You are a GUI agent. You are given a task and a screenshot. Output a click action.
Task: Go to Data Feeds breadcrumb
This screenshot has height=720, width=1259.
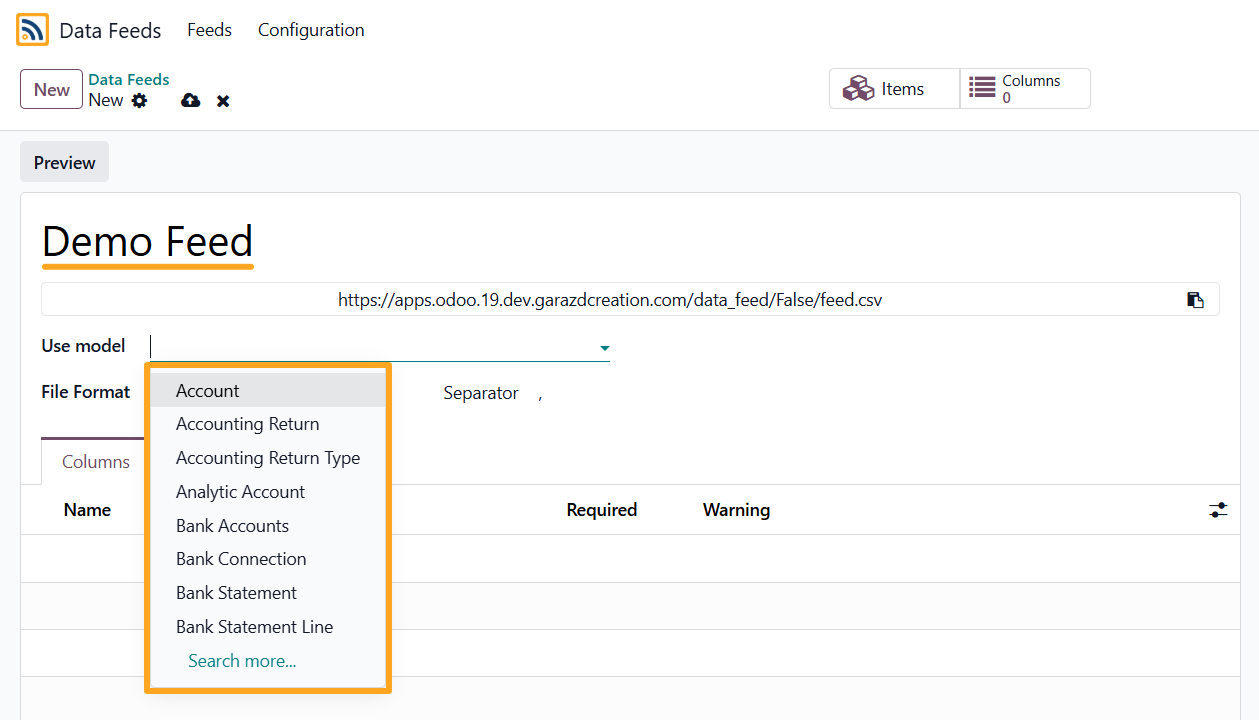[x=129, y=80]
